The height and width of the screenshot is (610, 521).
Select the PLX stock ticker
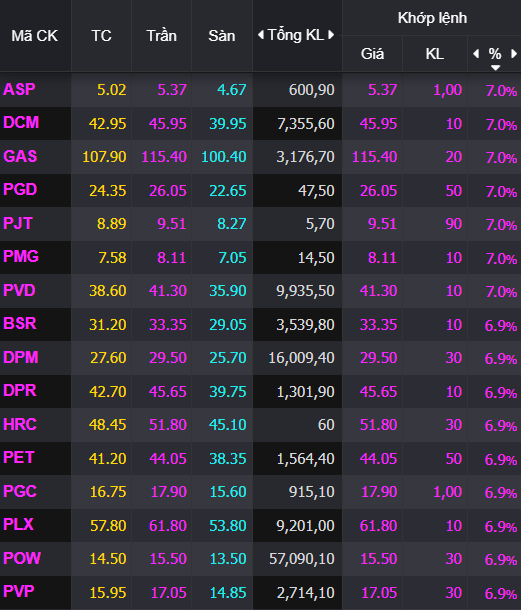tap(18, 524)
